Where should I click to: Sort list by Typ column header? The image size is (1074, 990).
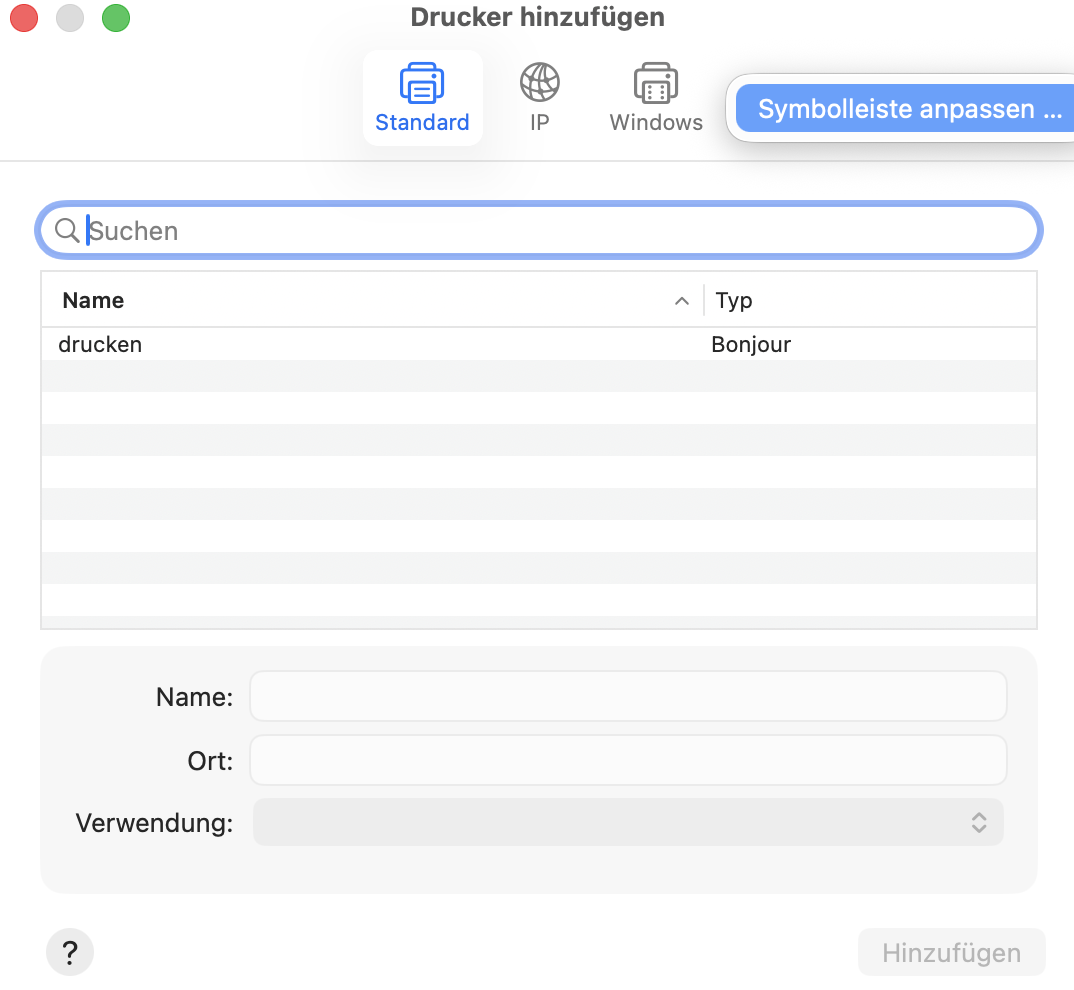coord(734,301)
